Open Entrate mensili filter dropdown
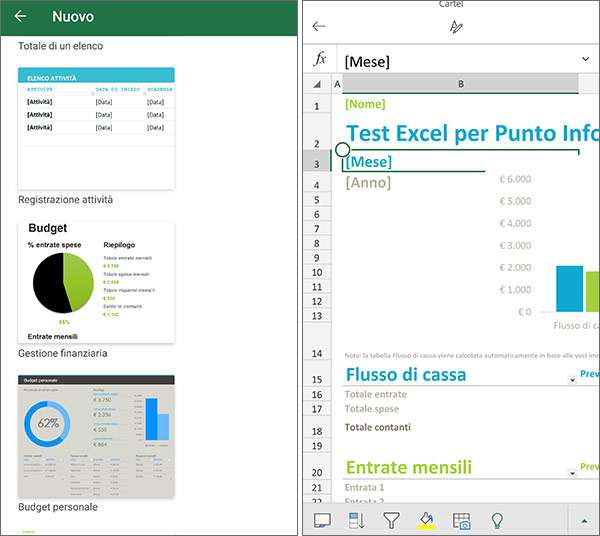The height and width of the screenshot is (536, 600). click(x=572, y=473)
